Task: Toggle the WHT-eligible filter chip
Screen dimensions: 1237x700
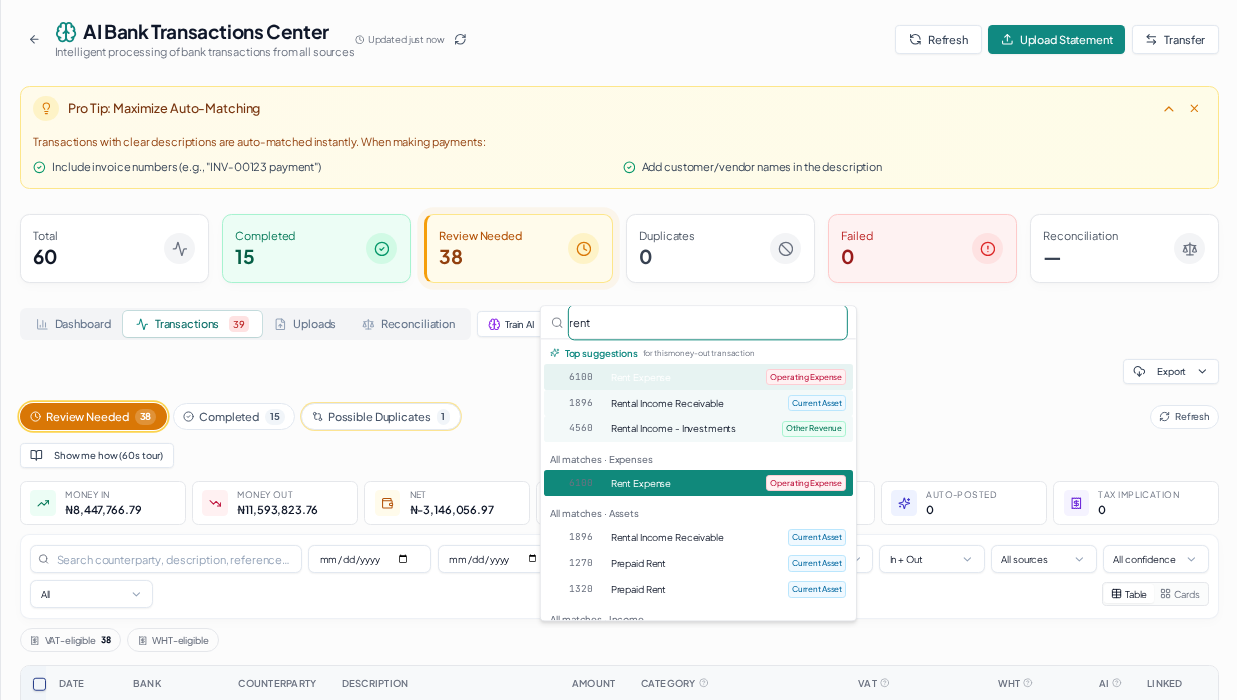Action: click(x=173, y=640)
